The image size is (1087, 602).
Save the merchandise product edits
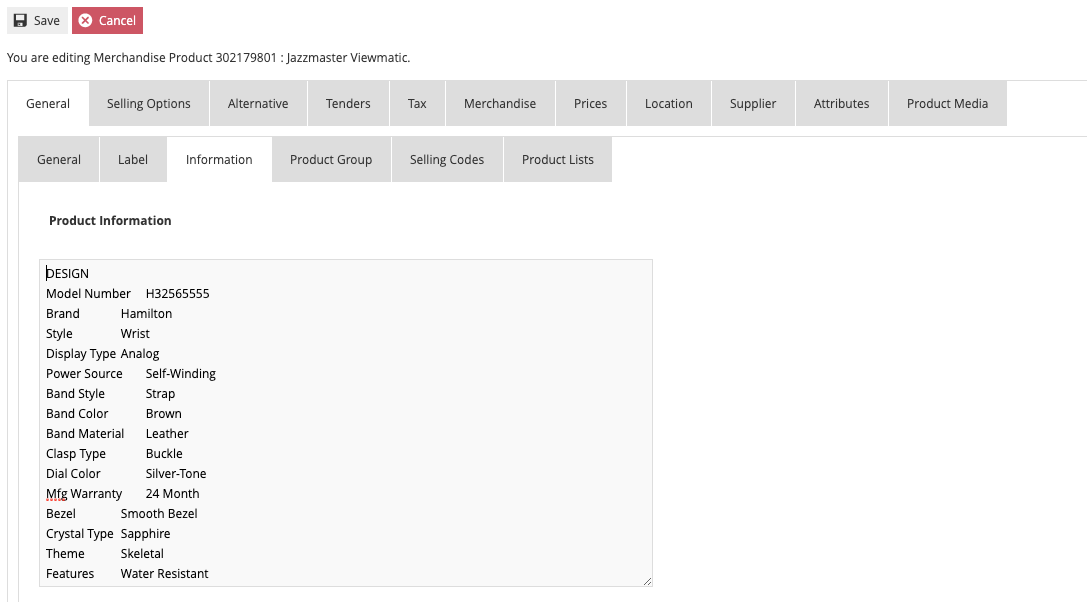(x=36, y=20)
